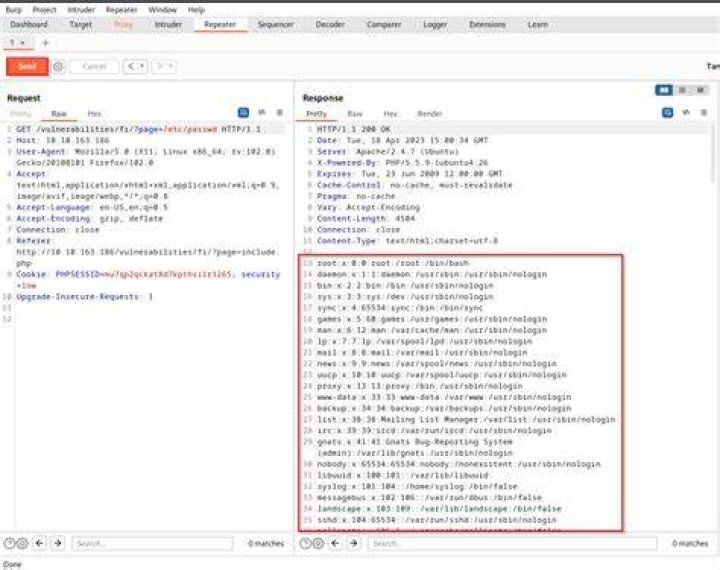Toggle non-printable characters in Request panel
The width and height of the screenshot is (720, 570).
(262, 113)
